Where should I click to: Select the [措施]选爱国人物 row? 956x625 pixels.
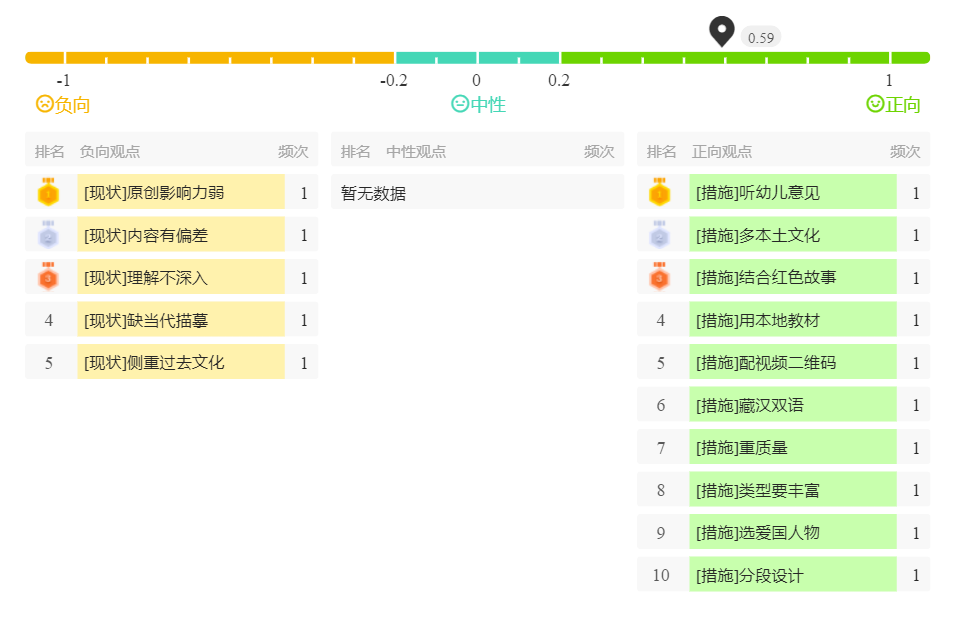783,532
